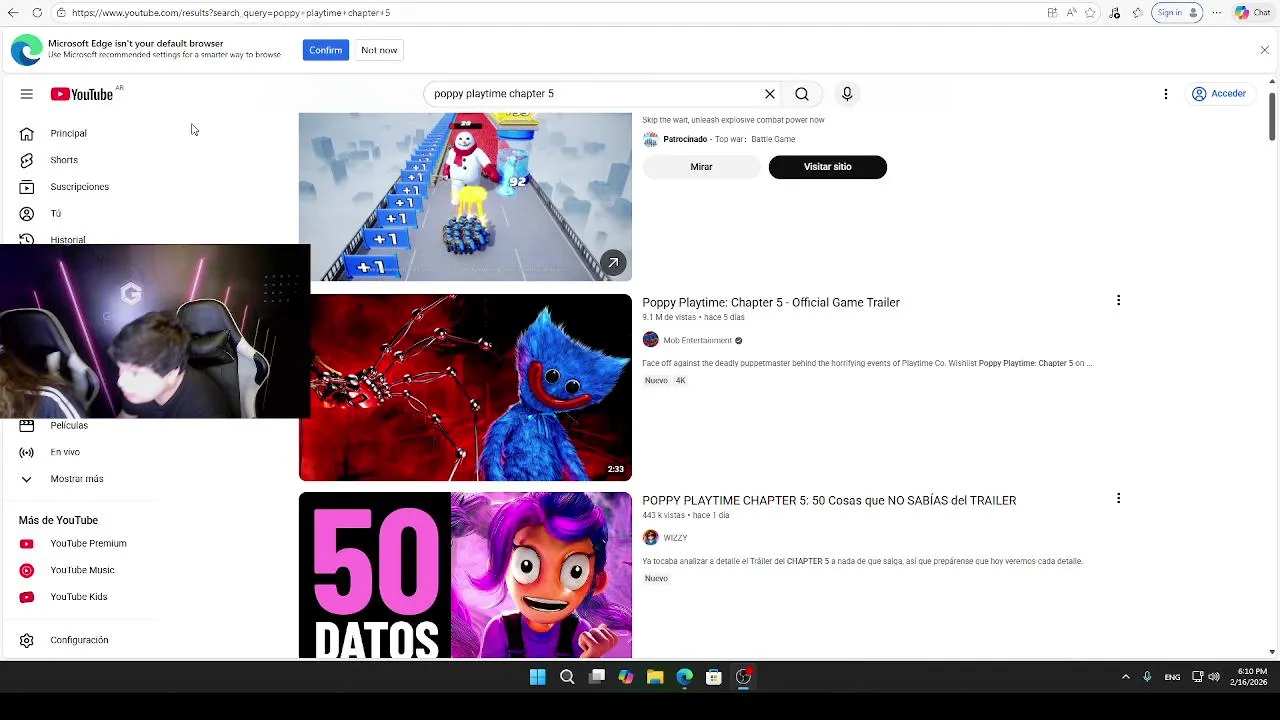Click the Mirar button on the ad
Image resolution: width=1280 pixels, height=720 pixels.
pyautogui.click(x=701, y=167)
